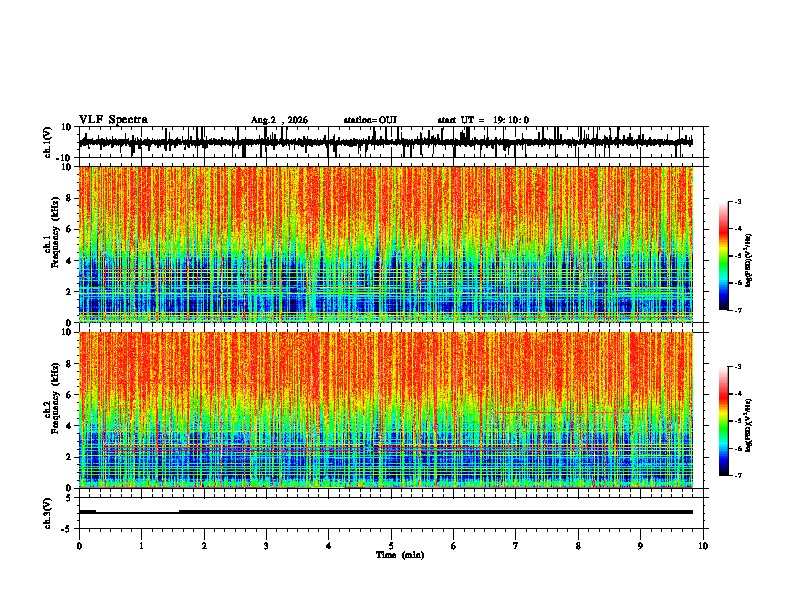Viewport: 792px width, 612px height.
Task: Click the ch.2 color scale bar
Action: coord(724,421)
